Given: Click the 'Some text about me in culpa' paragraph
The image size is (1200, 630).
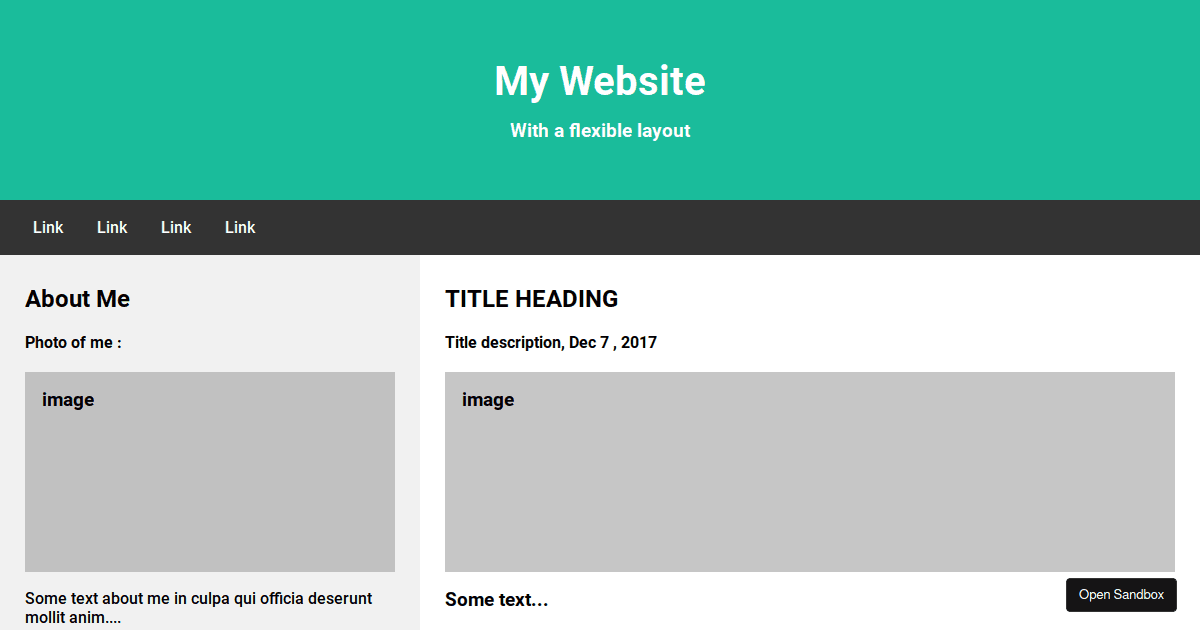Looking at the screenshot, I should 199,608.
